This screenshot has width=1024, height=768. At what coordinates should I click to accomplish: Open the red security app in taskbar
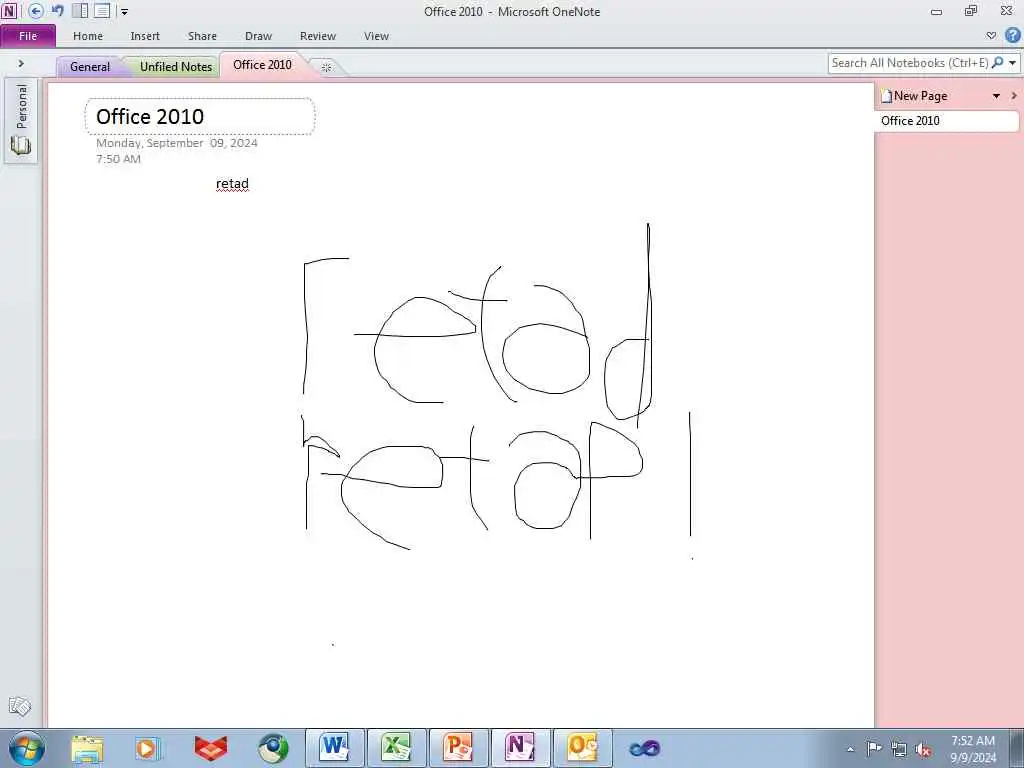point(210,748)
